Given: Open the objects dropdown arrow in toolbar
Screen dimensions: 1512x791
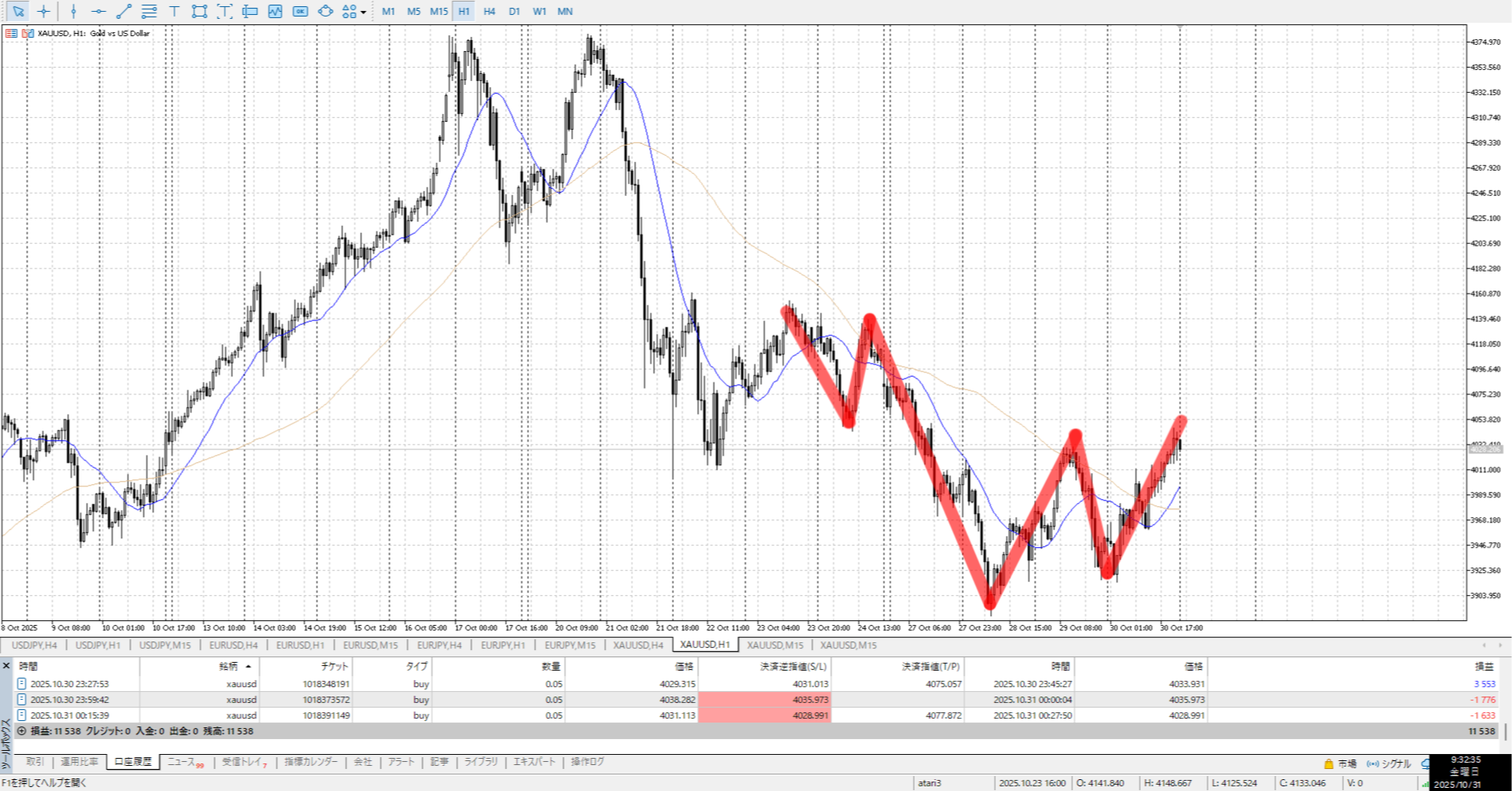Looking at the screenshot, I should tap(363, 12).
